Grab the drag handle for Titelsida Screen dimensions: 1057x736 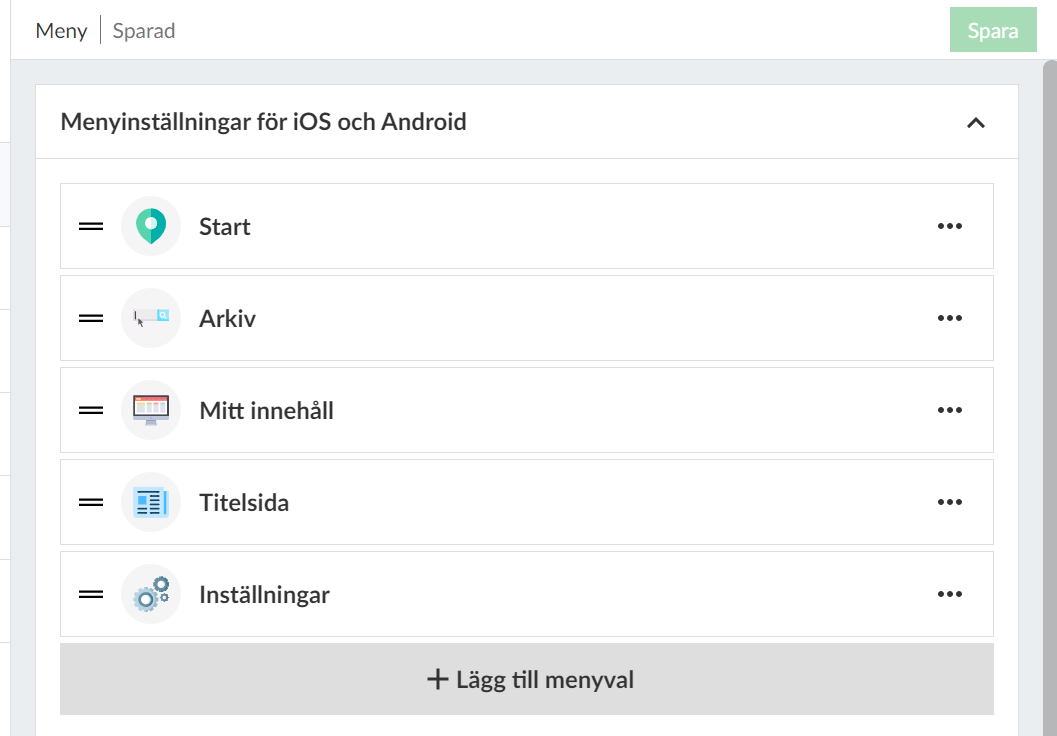tap(91, 502)
